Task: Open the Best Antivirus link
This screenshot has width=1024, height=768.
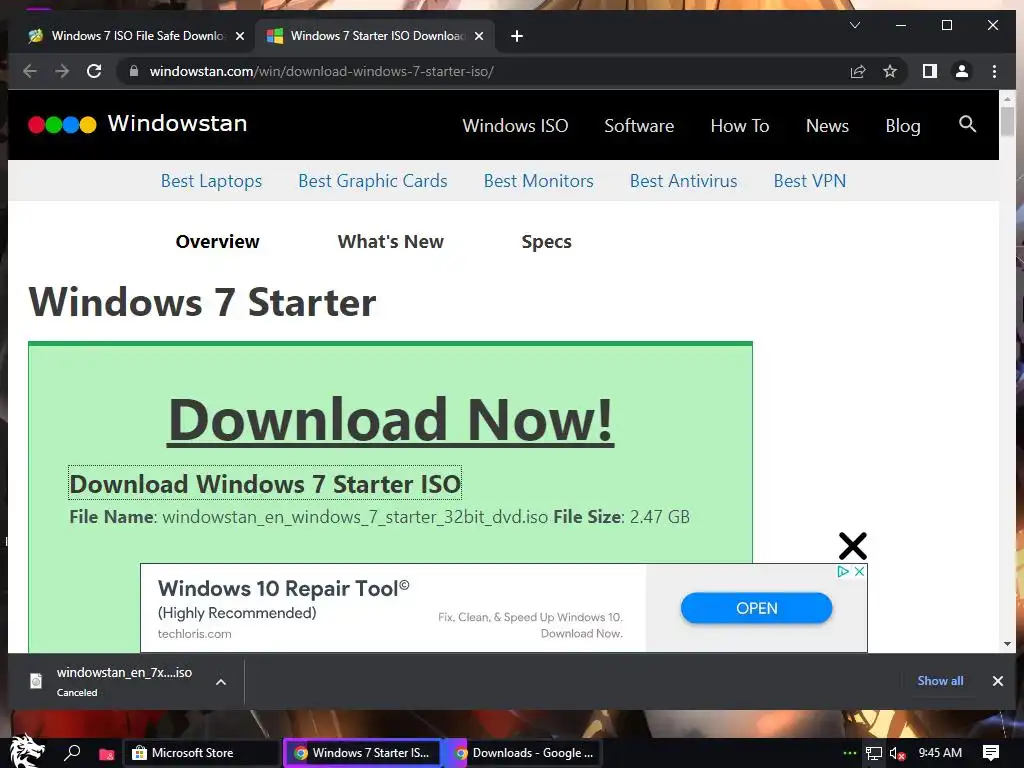Action: (683, 181)
